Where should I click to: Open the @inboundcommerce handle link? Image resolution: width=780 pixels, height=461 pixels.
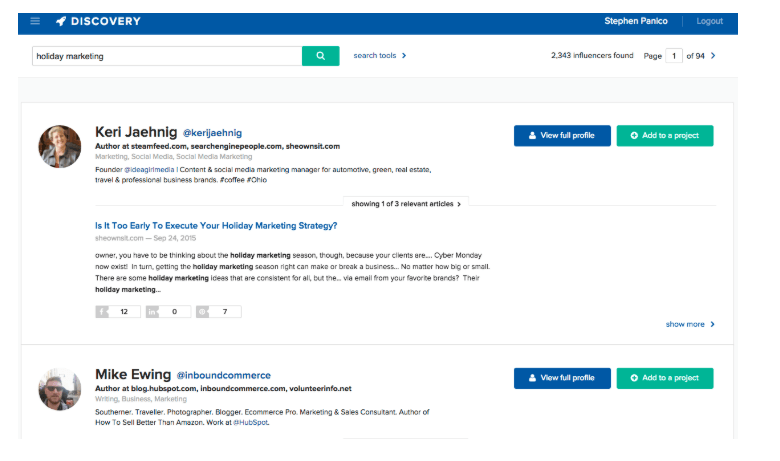pos(224,375)
